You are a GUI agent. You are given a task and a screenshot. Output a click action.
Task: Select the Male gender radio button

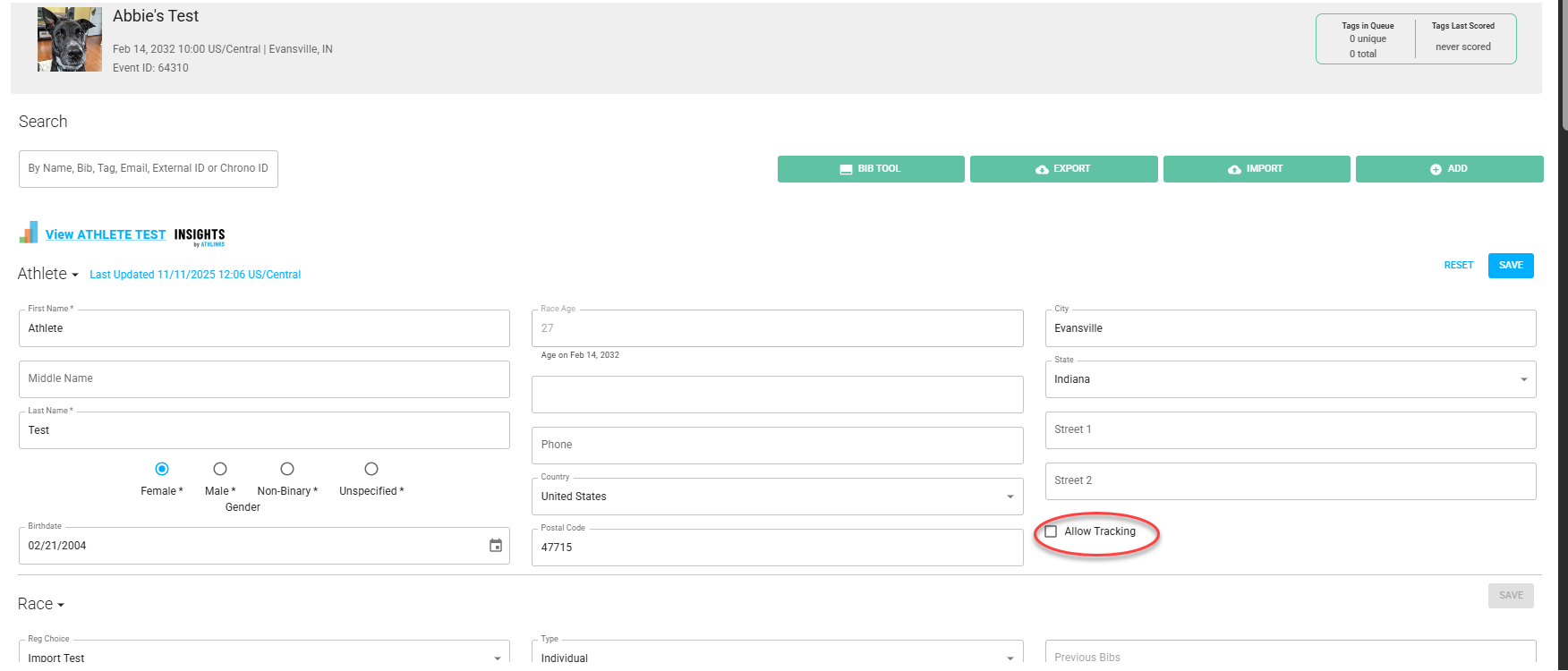point(220,469)
